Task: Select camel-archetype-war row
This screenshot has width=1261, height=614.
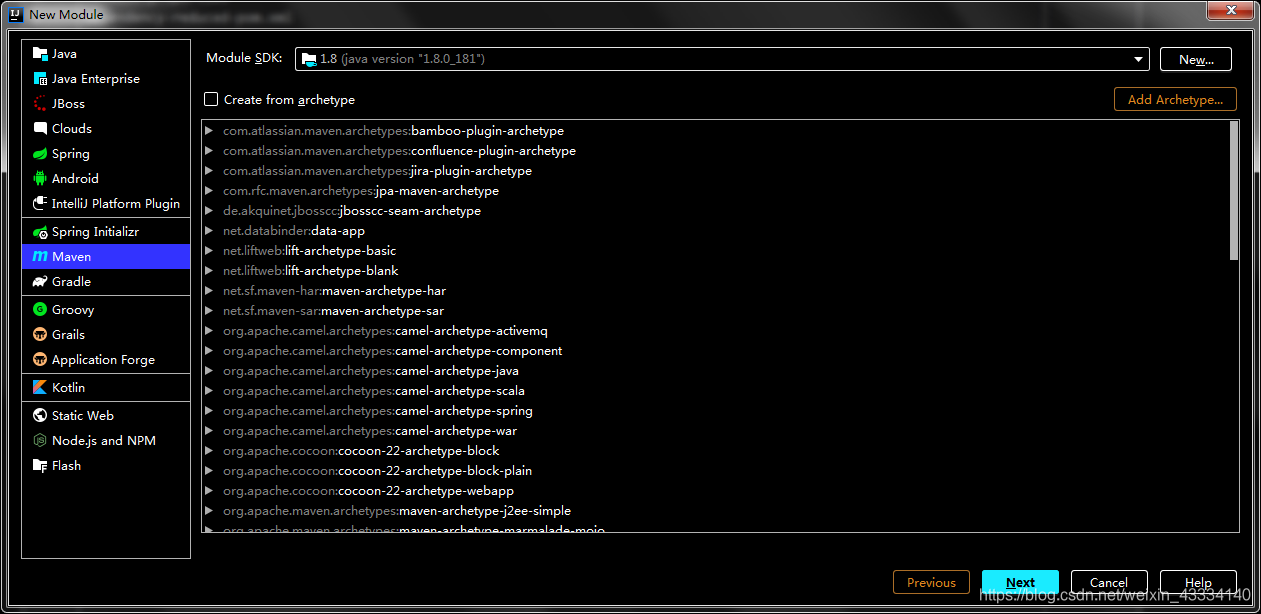Action: tap(715, 431)
